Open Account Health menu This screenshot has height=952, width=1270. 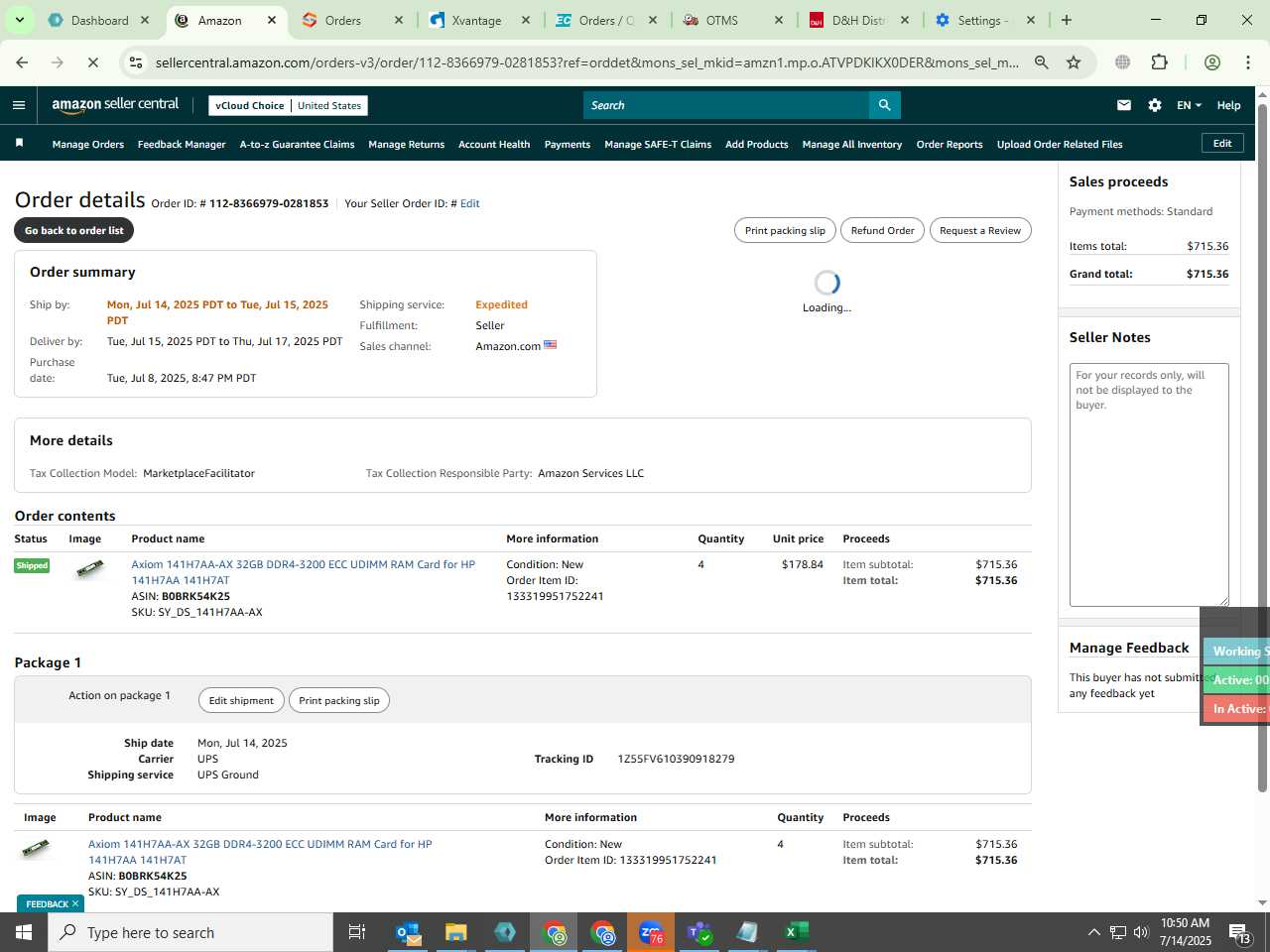(x=494, y=145)
